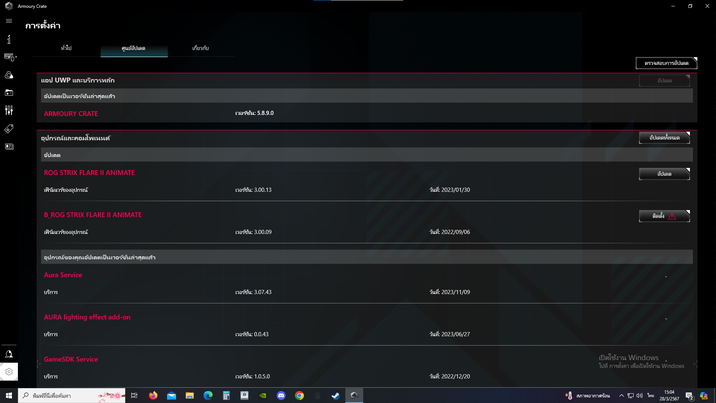Click B_ROG STRIX FLARE II ANIMATE button
Image resolution: width=716 pixels, height=403 pixels.
(664, 216)
